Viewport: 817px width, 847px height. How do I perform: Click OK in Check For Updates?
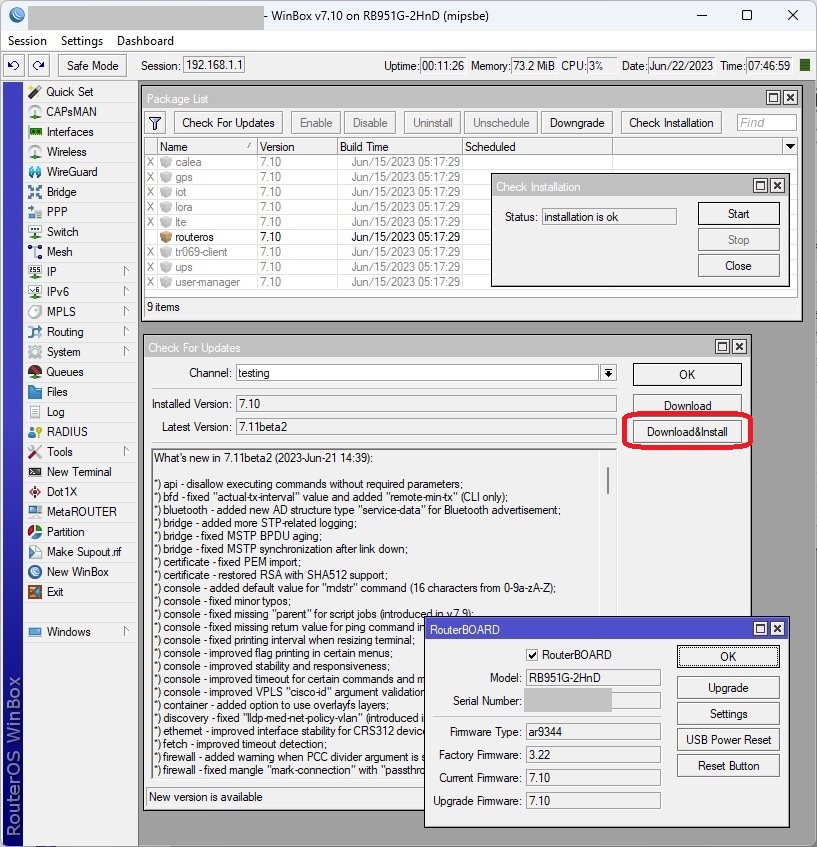[687, 374]
